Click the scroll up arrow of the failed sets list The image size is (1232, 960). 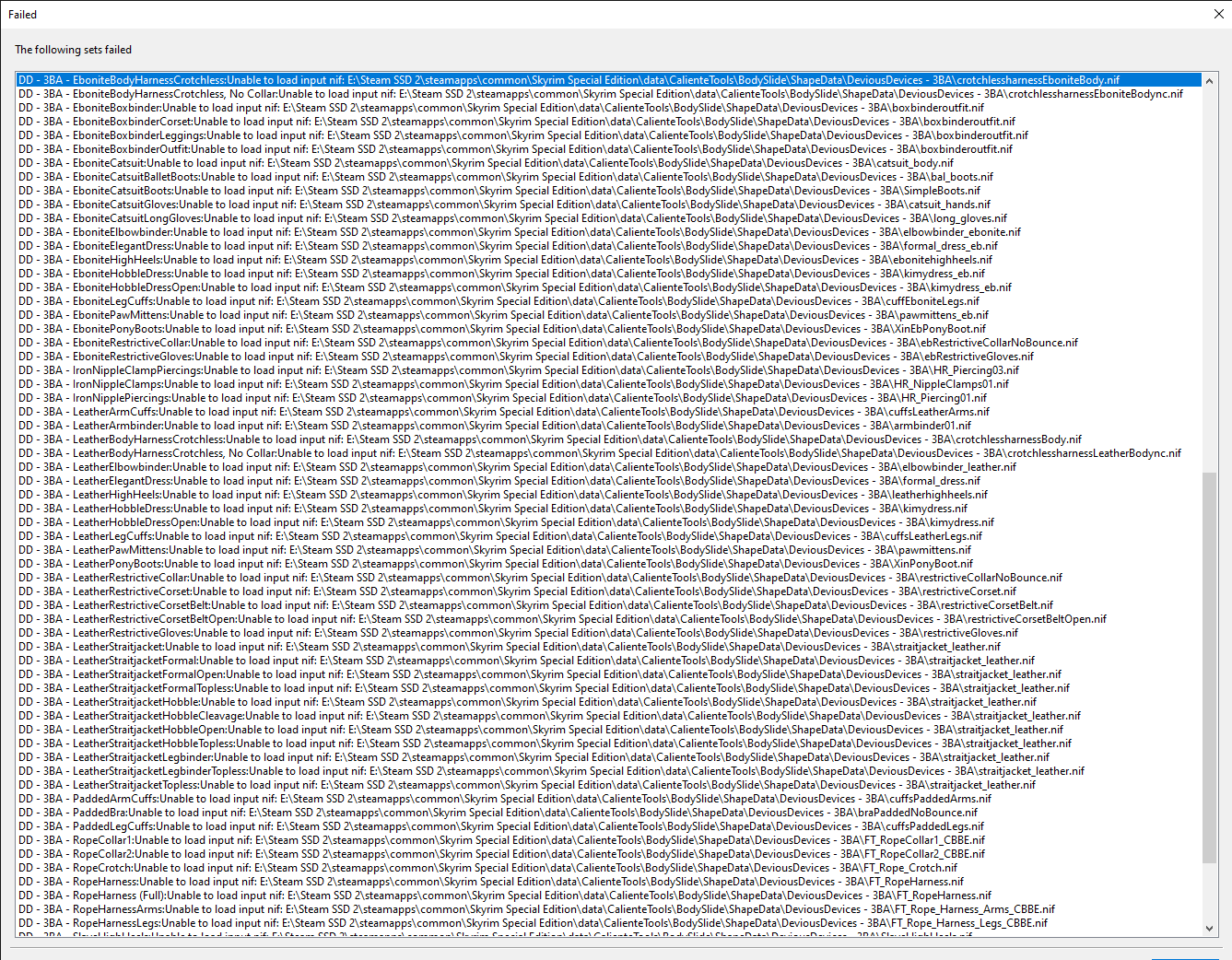[x=1209, y=81]
